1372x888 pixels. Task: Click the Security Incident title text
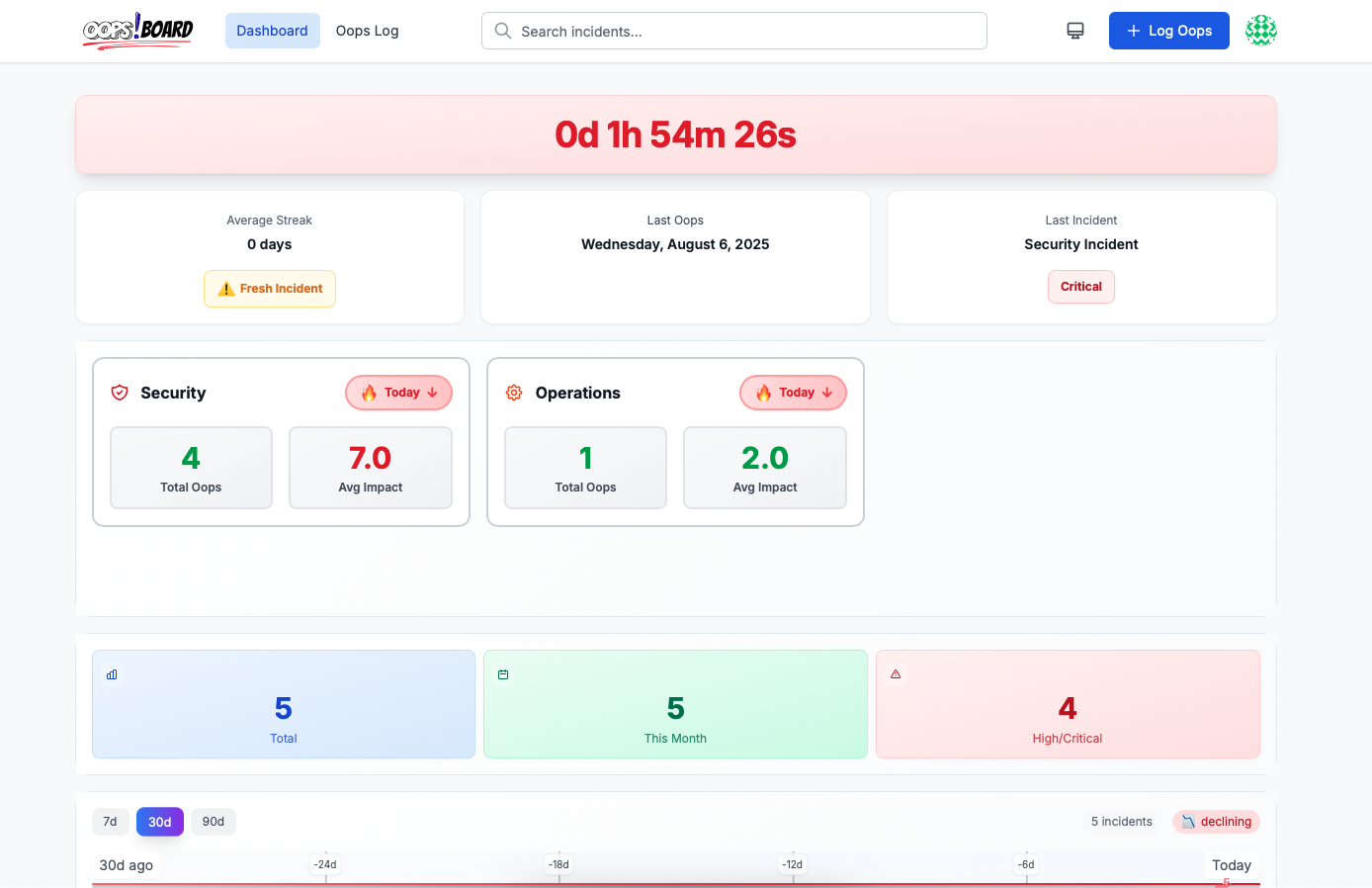1081,244
